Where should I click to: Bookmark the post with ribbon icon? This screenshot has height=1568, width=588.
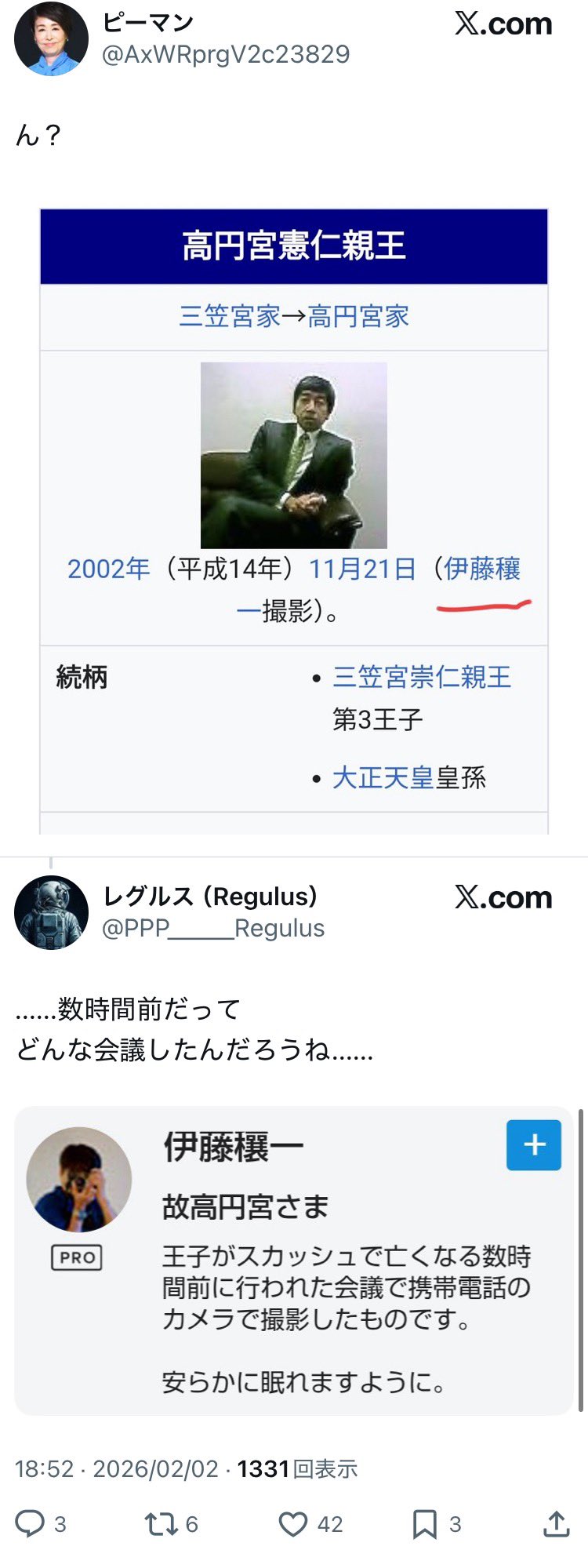point(425,1524)
